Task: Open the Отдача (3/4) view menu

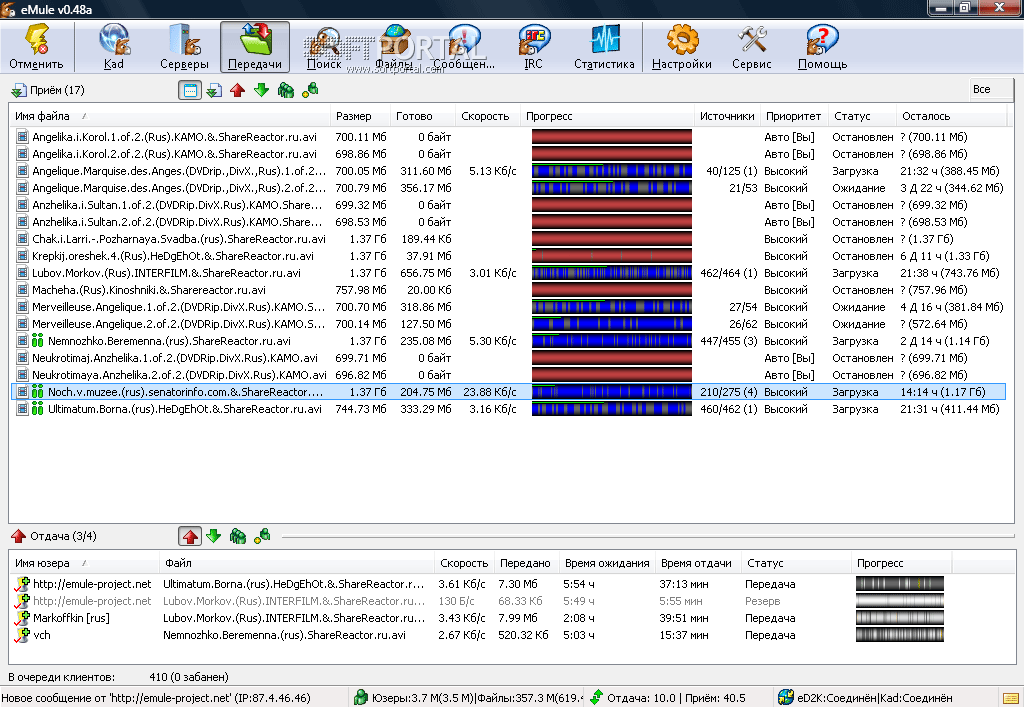Action: coord(52,536)
